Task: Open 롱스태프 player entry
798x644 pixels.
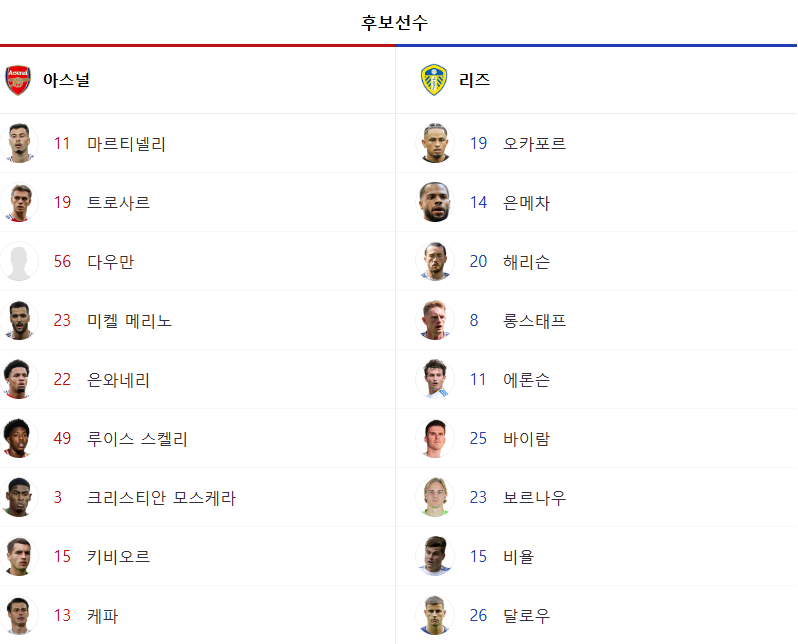Action: point(596,320)
